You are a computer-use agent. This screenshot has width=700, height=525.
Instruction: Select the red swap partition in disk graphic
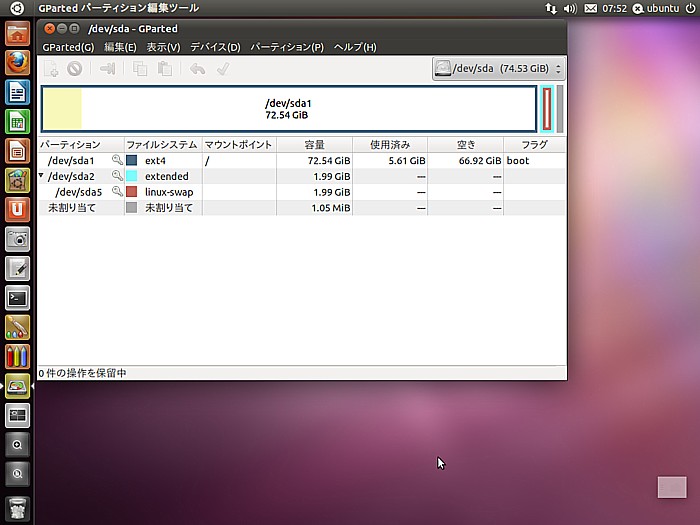click(547, 109)
